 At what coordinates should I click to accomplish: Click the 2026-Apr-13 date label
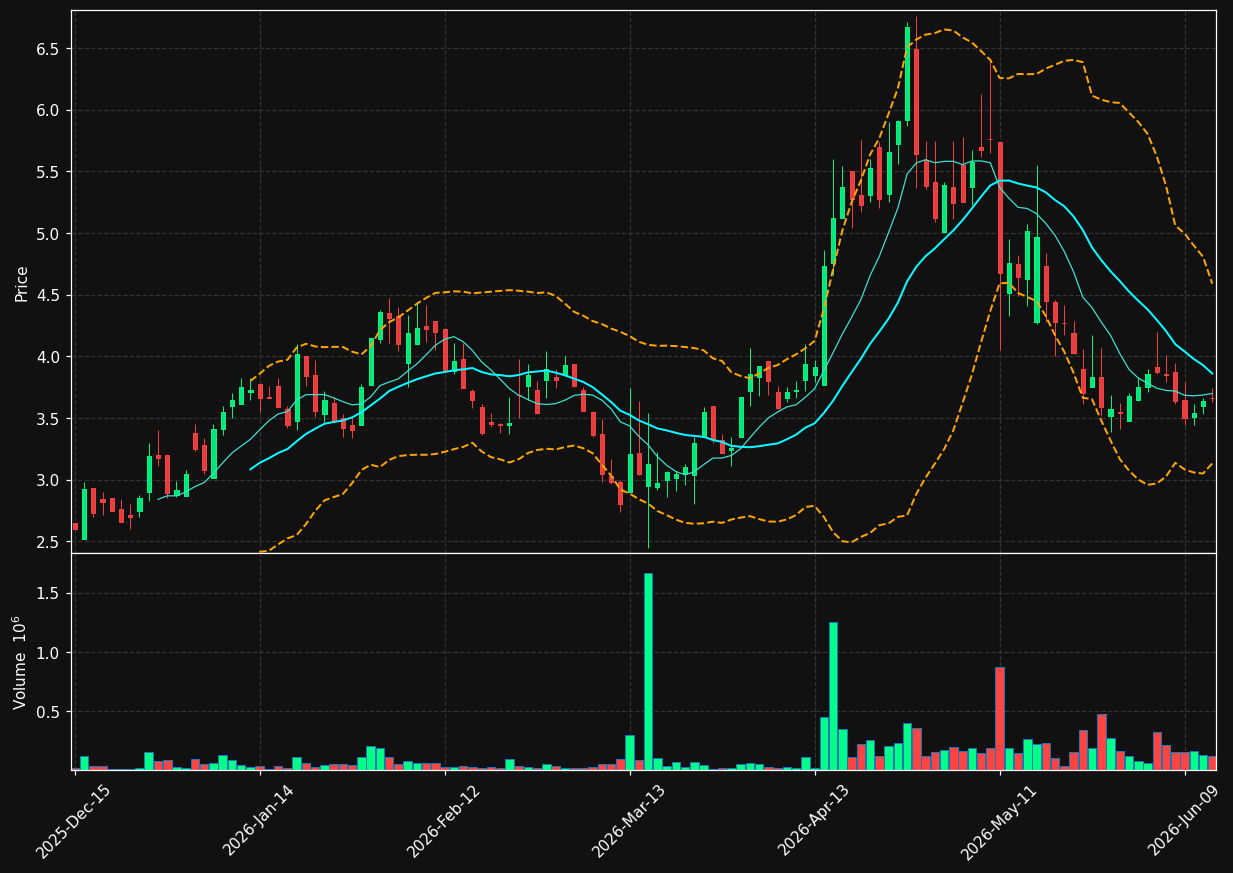pos(815,821)
